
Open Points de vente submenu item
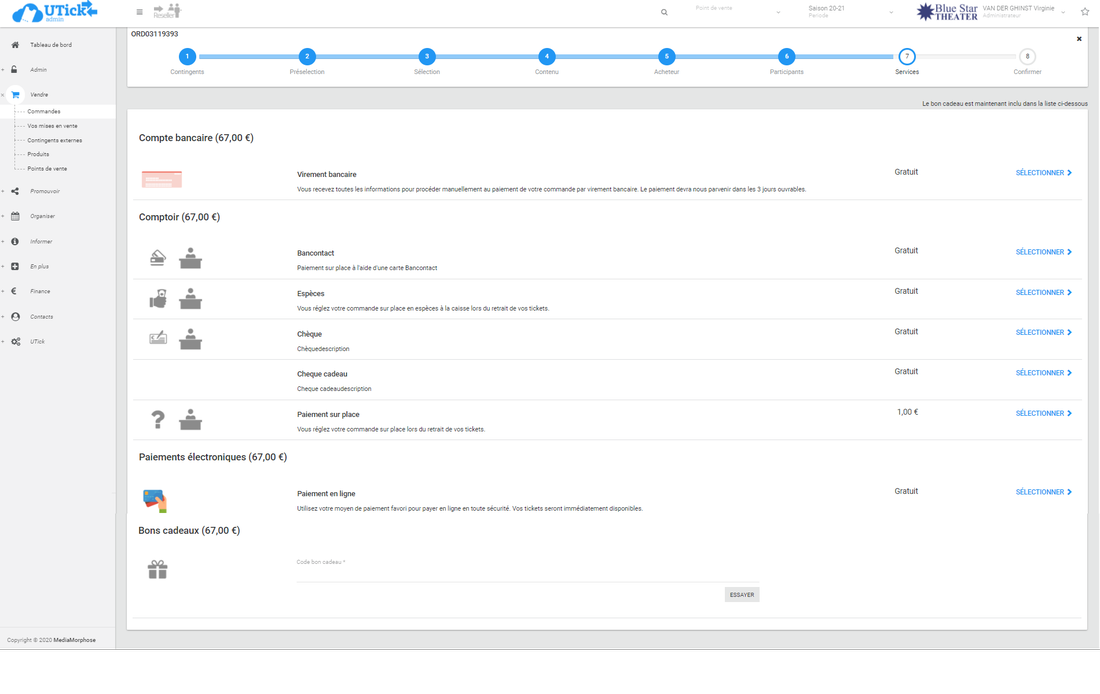(47, 169)
